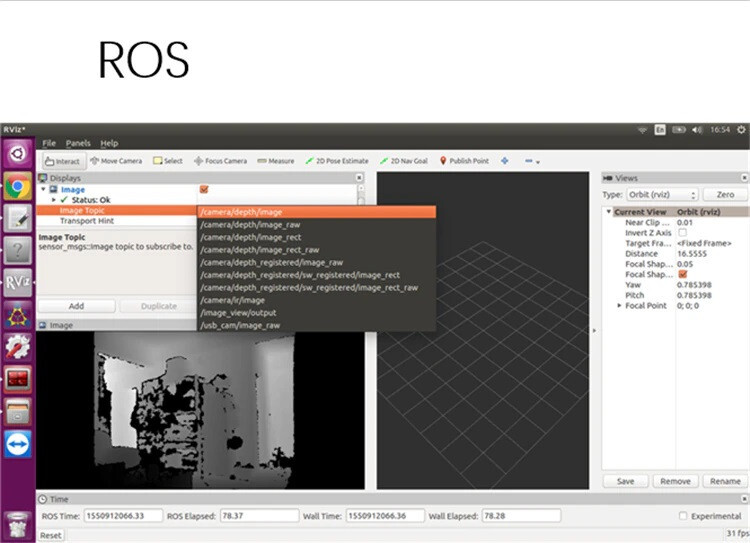Choose /usb_cam/image_raw topic

pos(316,325)
